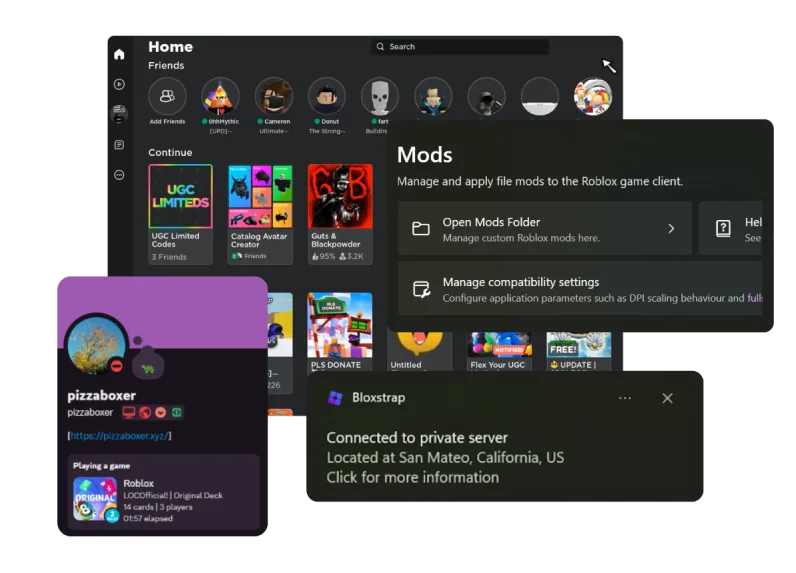Click the 'Playing a game' heading
796x573 pixels.
point(102,465)
